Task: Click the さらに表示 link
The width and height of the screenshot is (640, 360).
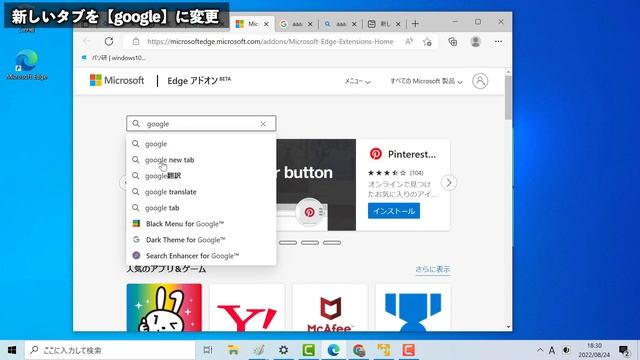Action: (433, 269)
